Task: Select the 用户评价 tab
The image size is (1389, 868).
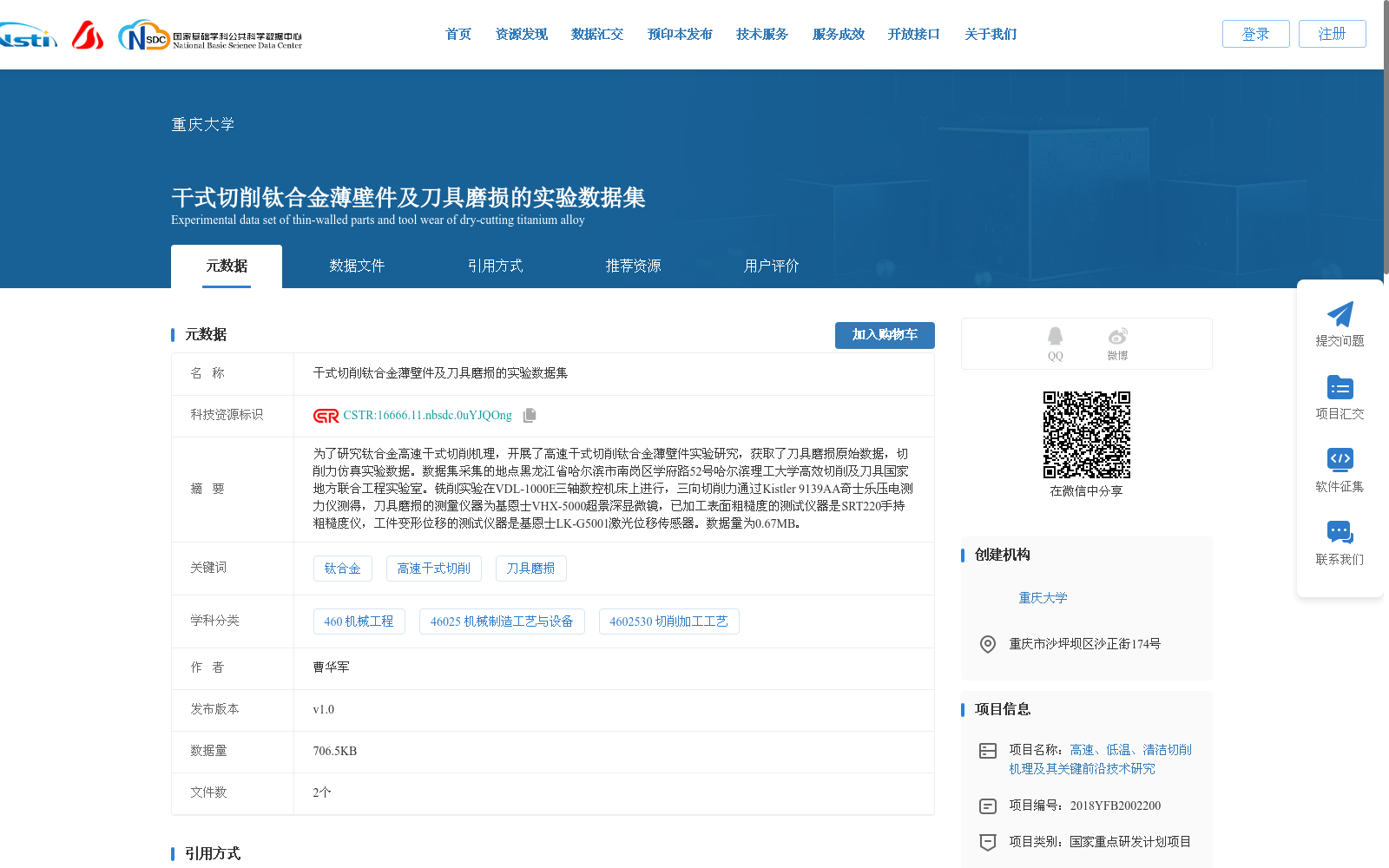Action: click(x=770, y=266)
